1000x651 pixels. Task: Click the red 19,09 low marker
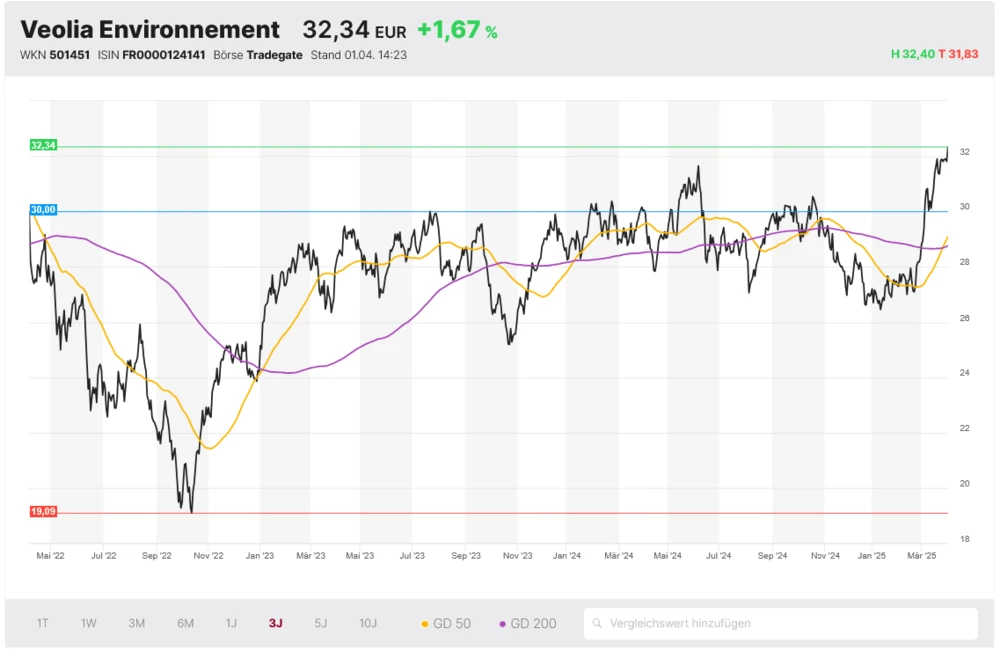point(44,511)
